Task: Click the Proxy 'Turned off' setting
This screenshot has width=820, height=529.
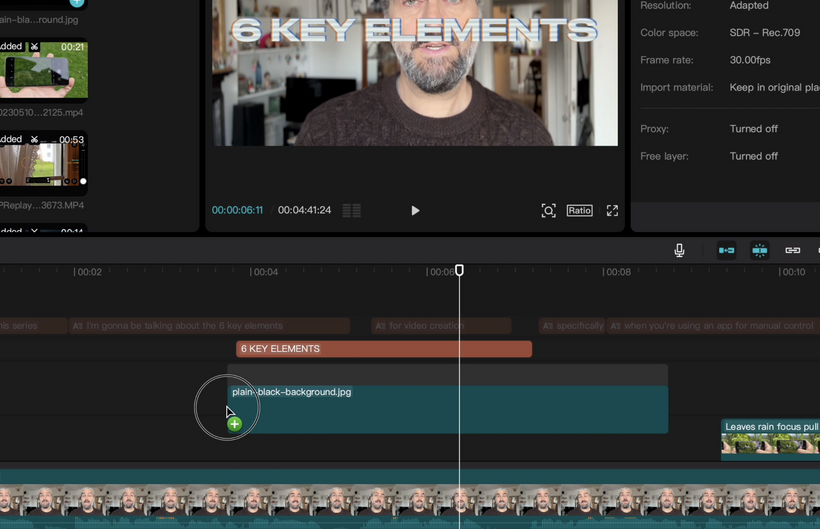Action: 753,129
